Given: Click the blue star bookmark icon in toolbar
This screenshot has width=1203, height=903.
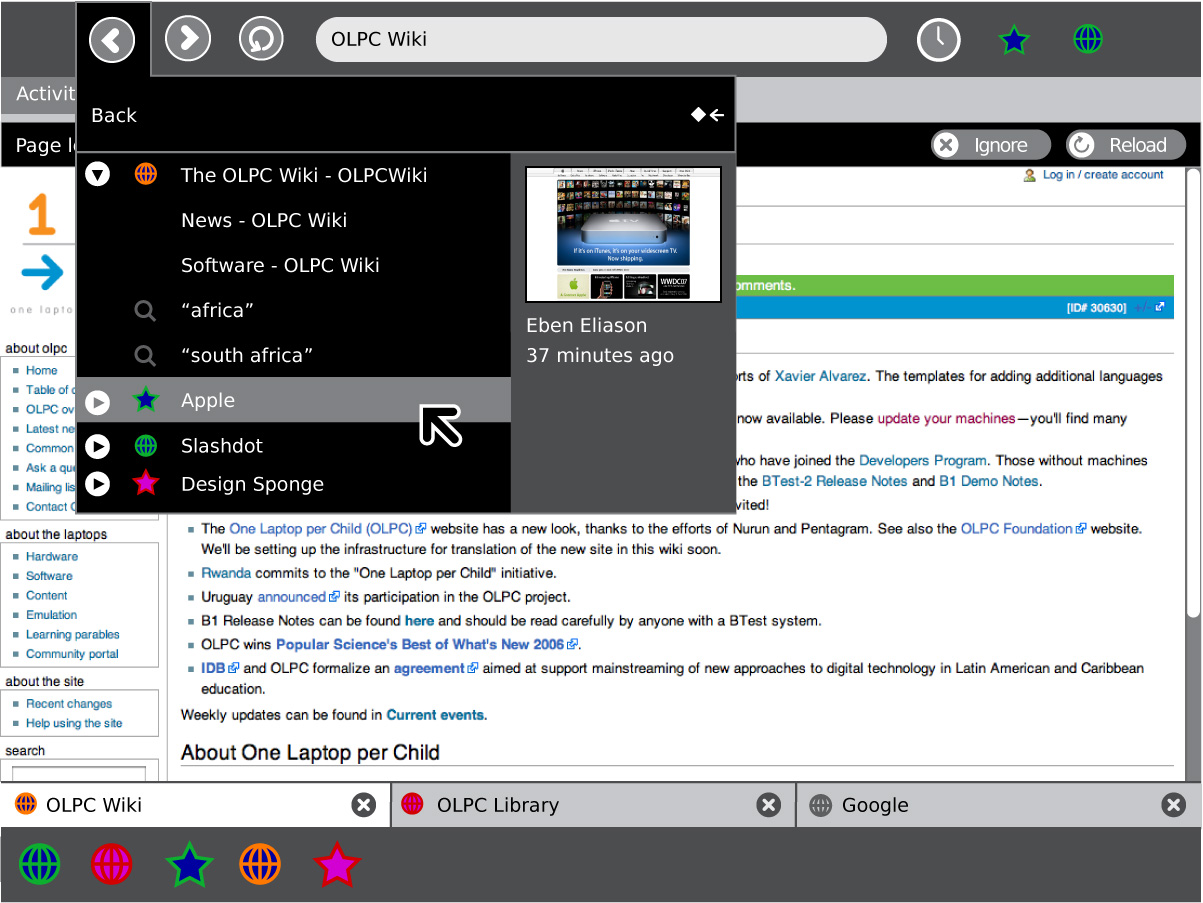Looking at the screenshot, I should 1013,40.
